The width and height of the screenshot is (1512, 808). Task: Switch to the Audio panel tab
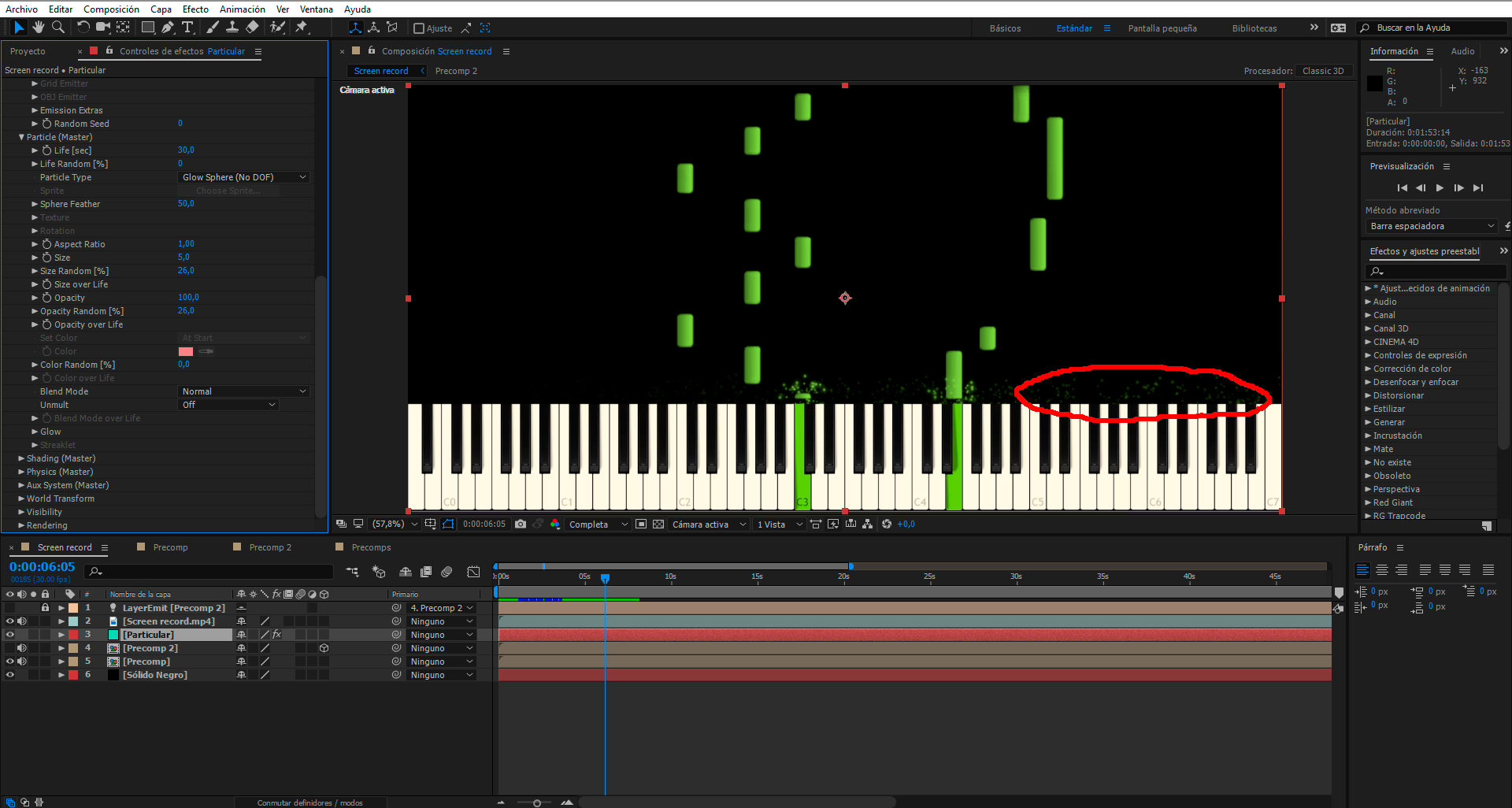(1462, 51)
